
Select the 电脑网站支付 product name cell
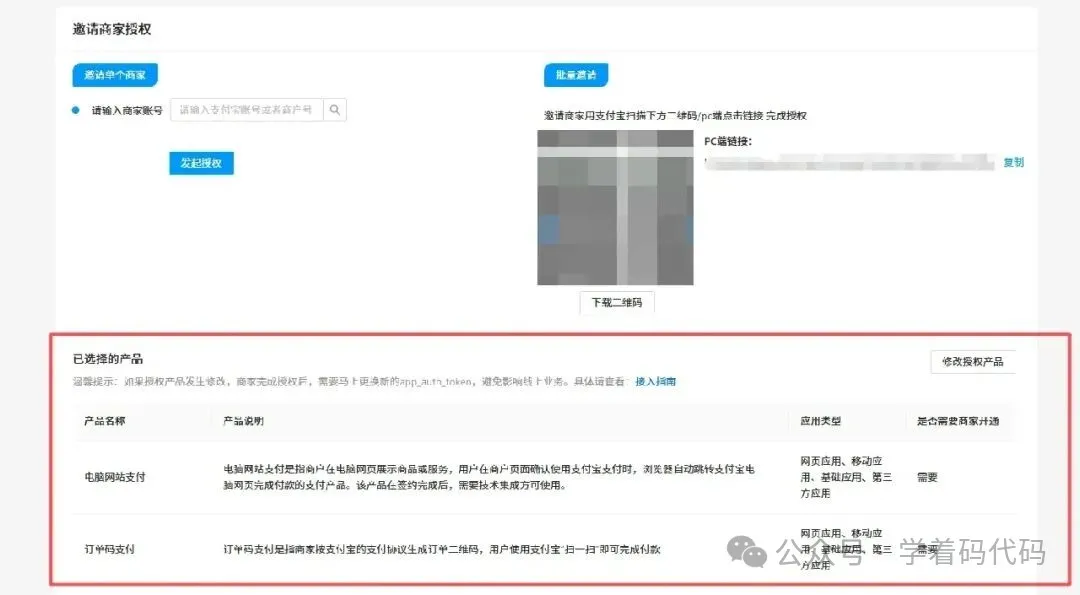click(x=115, y=477)
